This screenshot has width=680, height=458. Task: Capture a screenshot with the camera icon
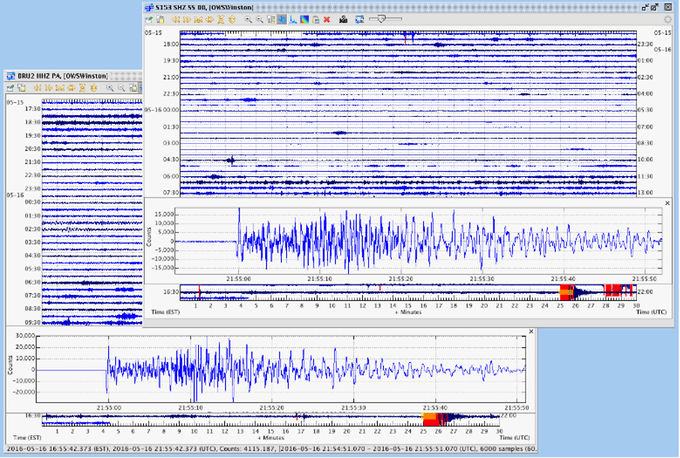(x=343, y=19)
